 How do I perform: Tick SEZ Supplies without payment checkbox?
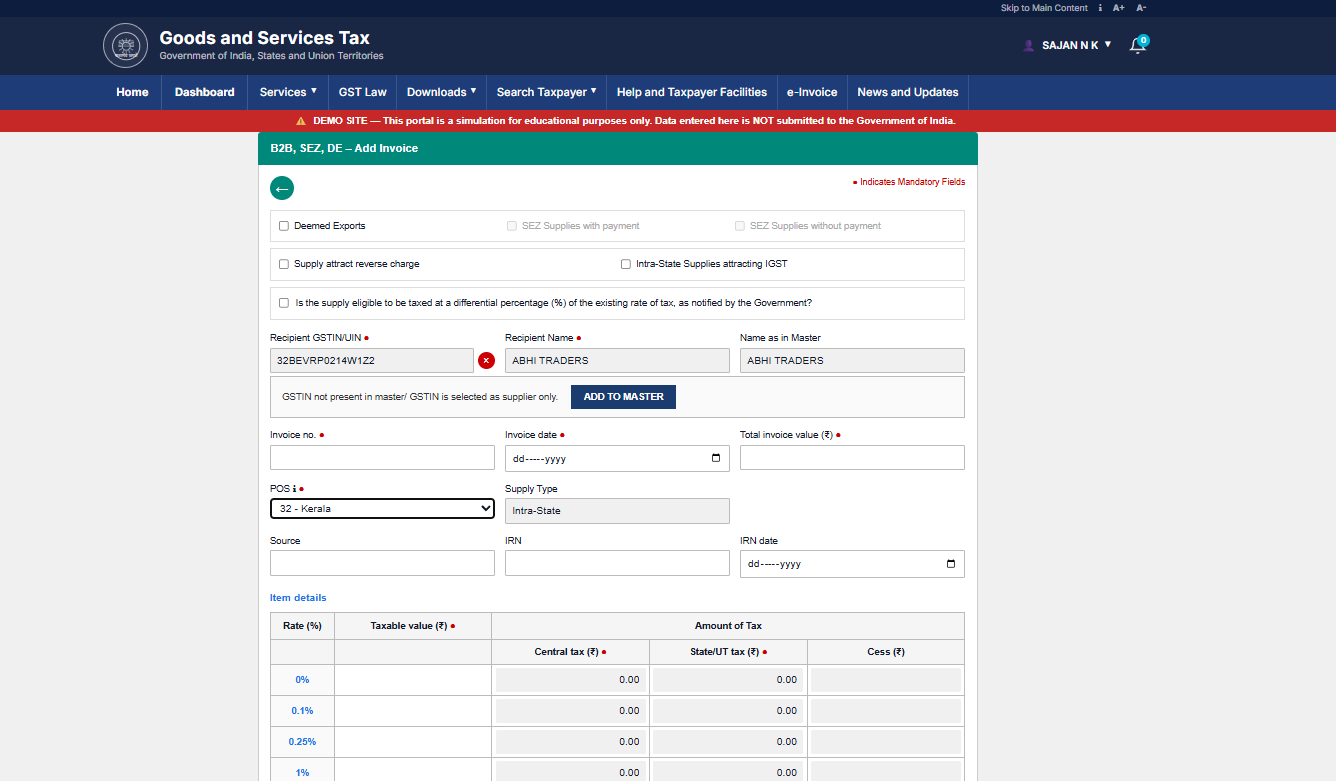[x=740, y=226]
